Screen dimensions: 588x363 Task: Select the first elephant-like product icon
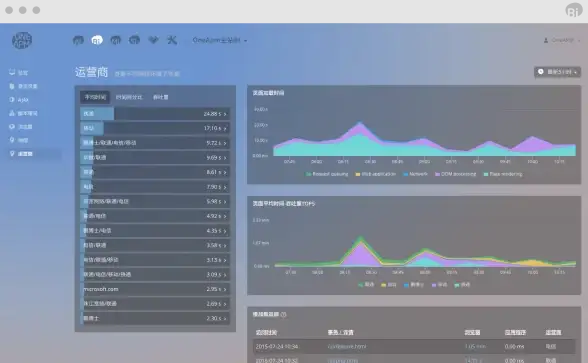click(78, 40)
